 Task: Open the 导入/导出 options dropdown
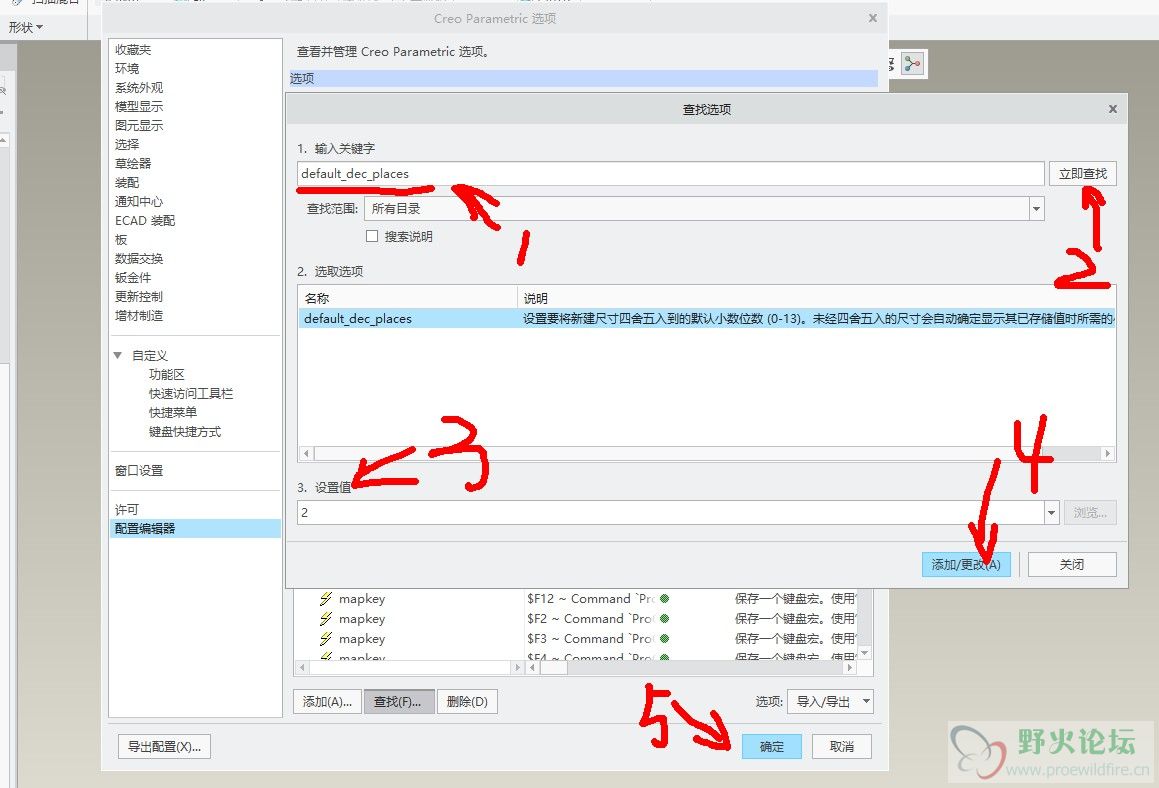831,701
